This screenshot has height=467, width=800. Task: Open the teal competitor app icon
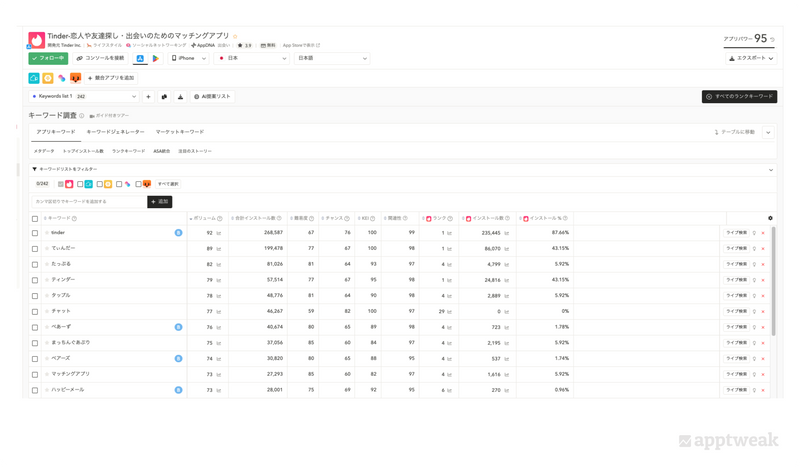34,78
